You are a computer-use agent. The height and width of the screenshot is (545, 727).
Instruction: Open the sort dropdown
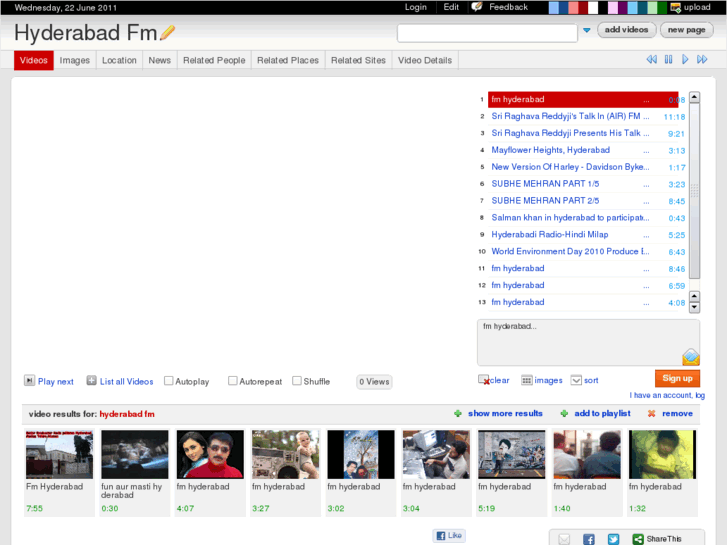pos(576,380)
